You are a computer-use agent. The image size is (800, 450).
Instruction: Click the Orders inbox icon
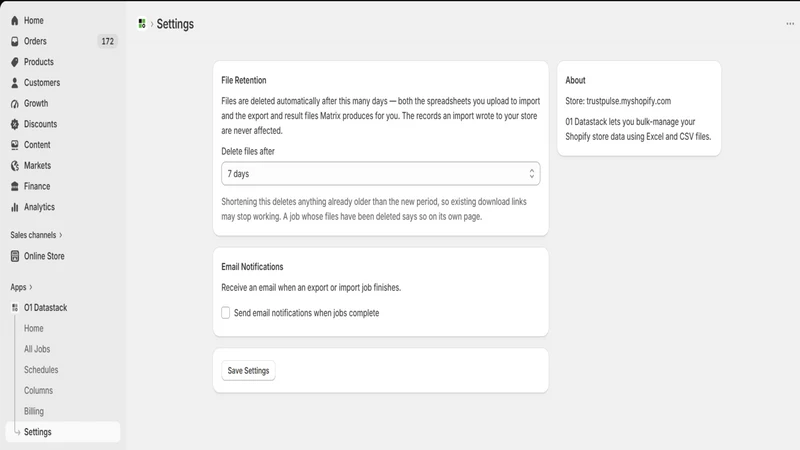(x=14, y=41)
